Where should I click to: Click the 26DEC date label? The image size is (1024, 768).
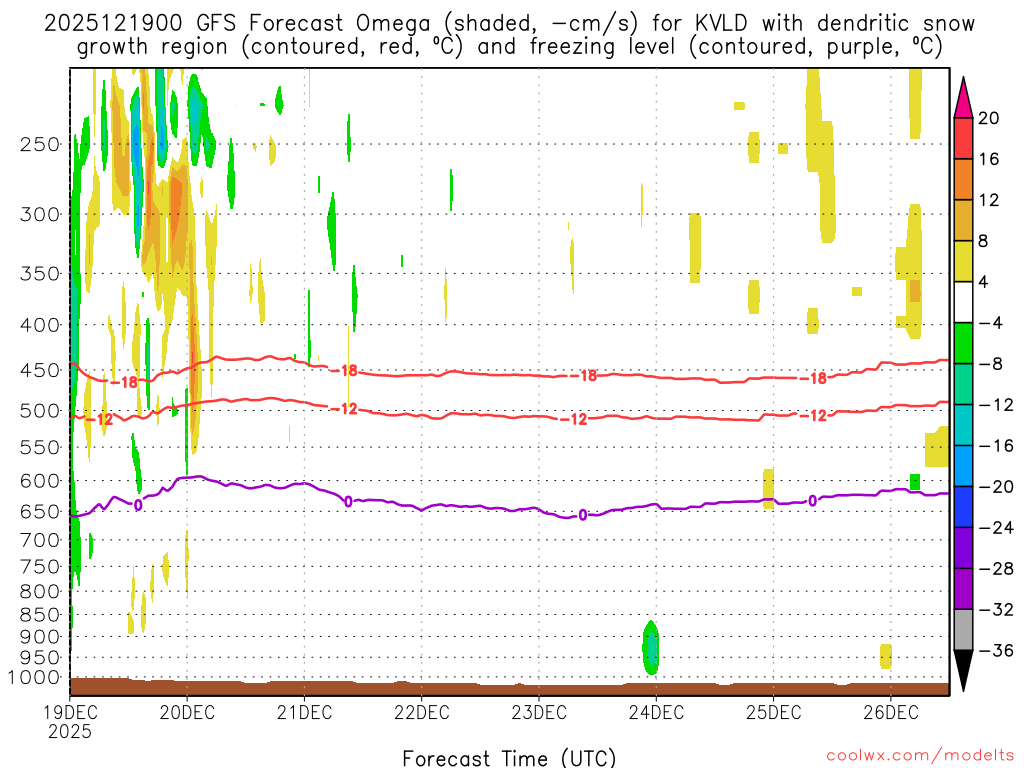click(x=891, y=712)
